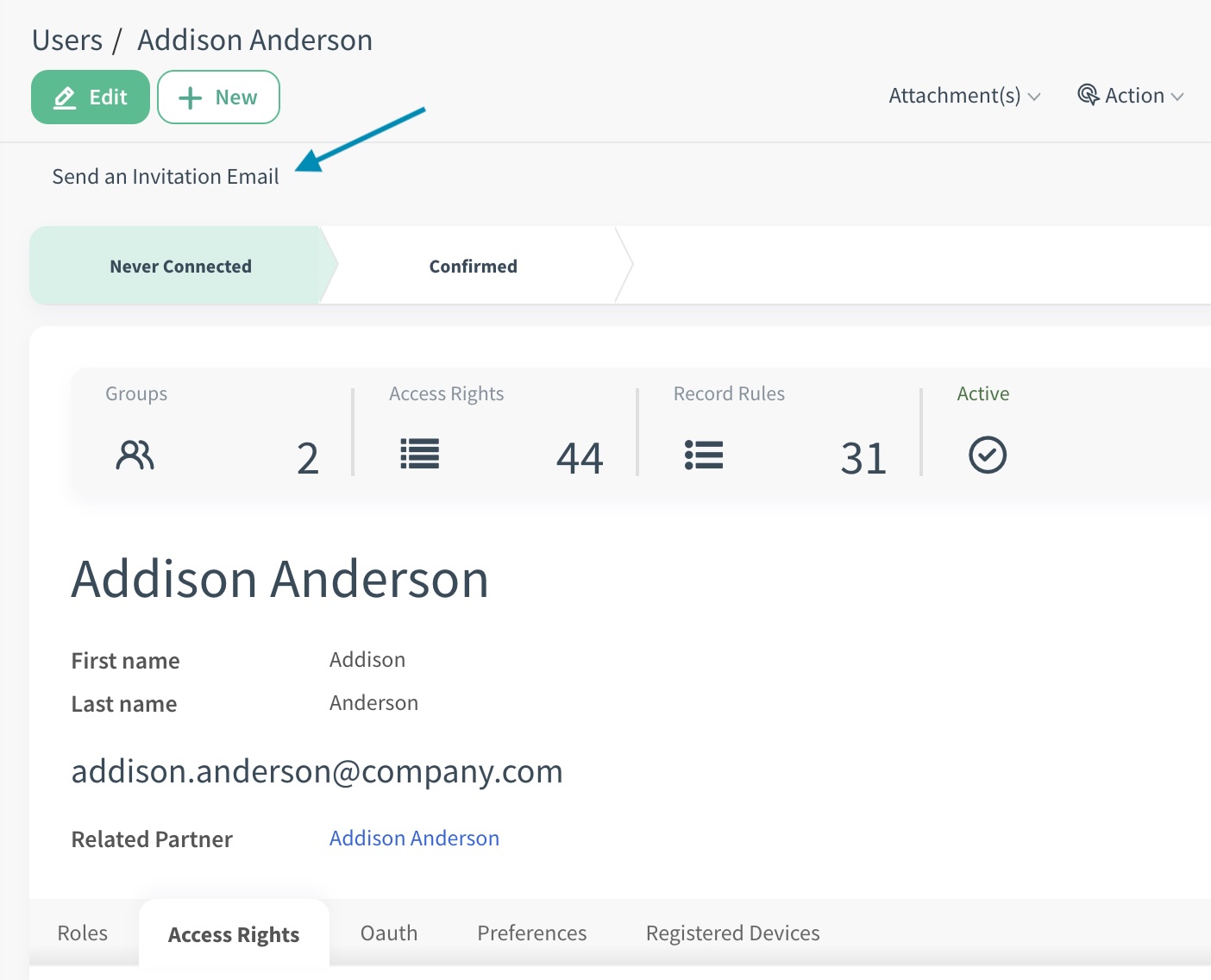Click the Access Rights list icon
1211x980 pixels.
pyautogui.click(x=419, y=455)
